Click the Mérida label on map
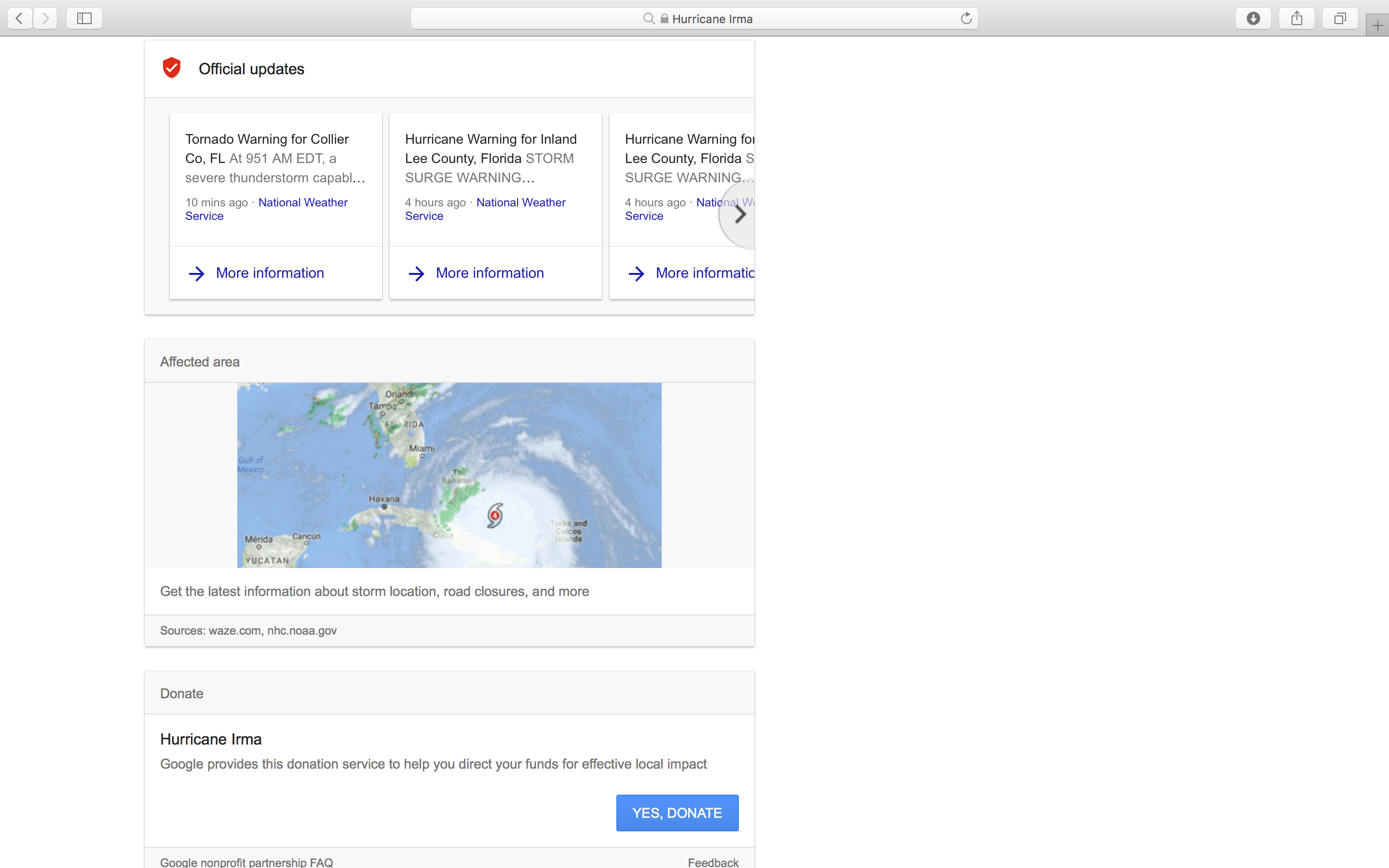 tap(259, 540)
